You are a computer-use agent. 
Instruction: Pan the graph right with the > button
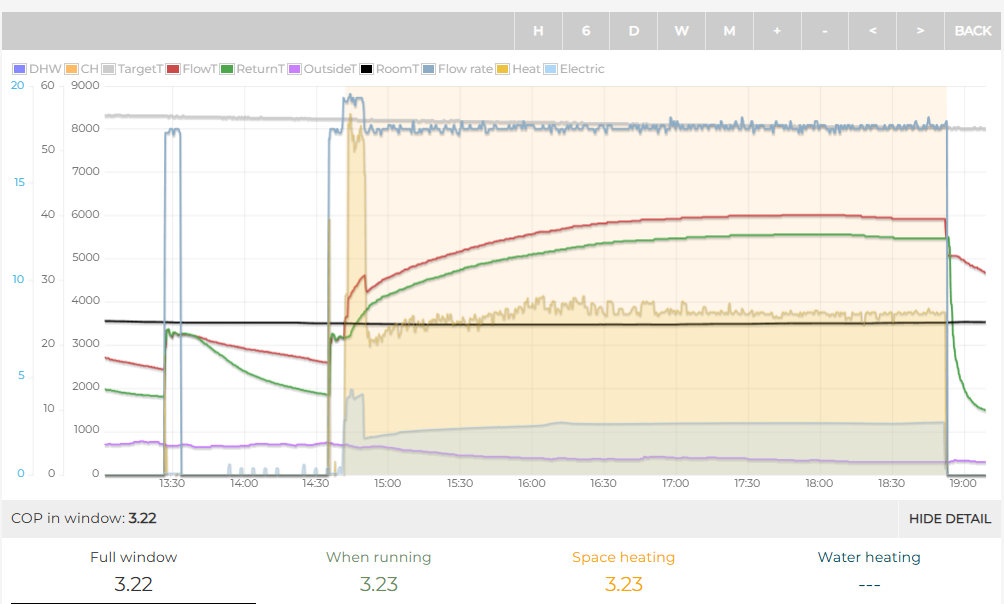(x=920, y=31)
